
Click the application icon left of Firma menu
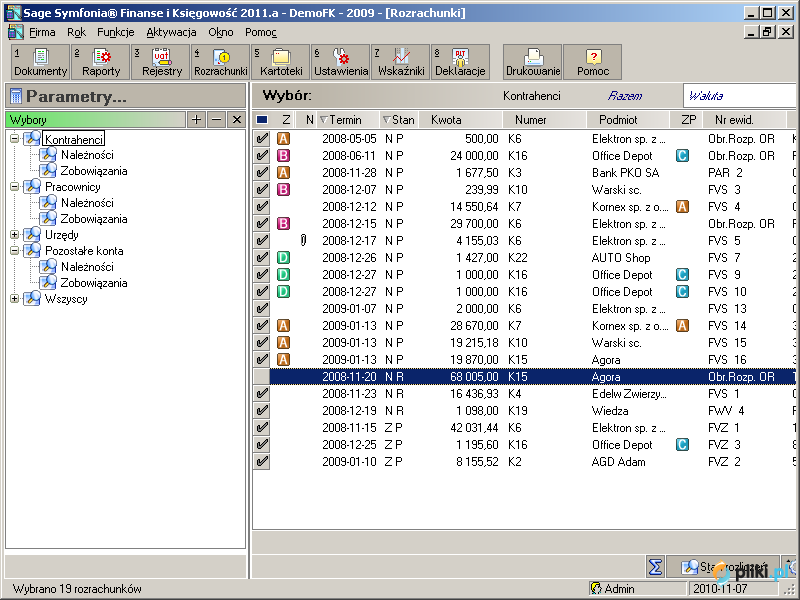click(x=15, y=32)
